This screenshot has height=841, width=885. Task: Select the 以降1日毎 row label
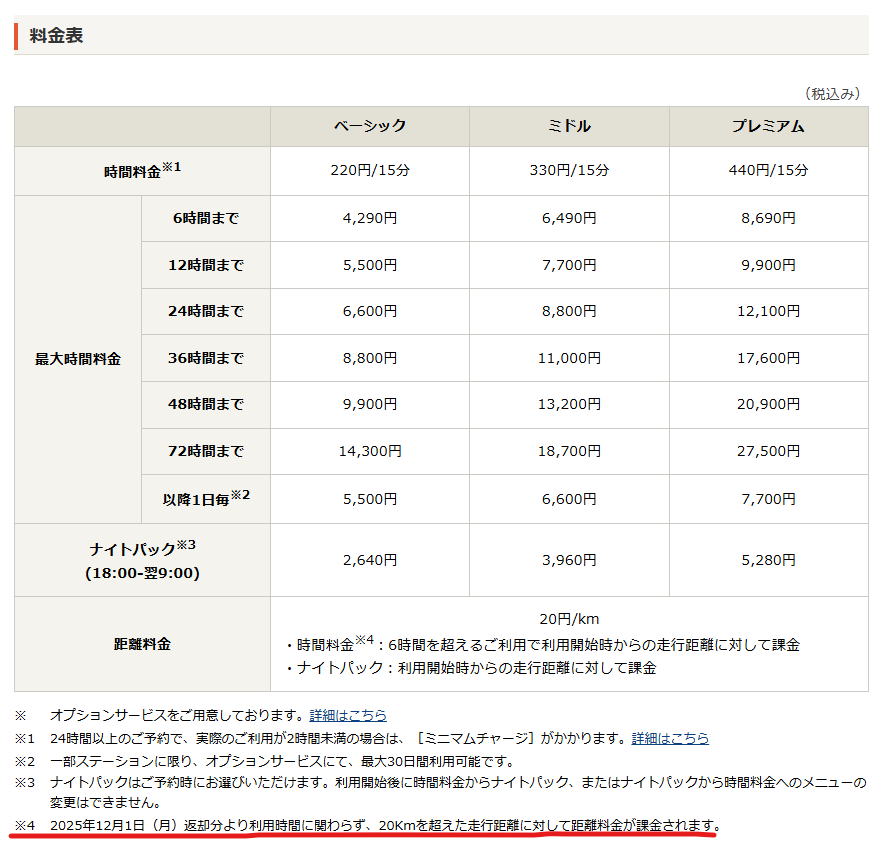(x=205, y=498)
